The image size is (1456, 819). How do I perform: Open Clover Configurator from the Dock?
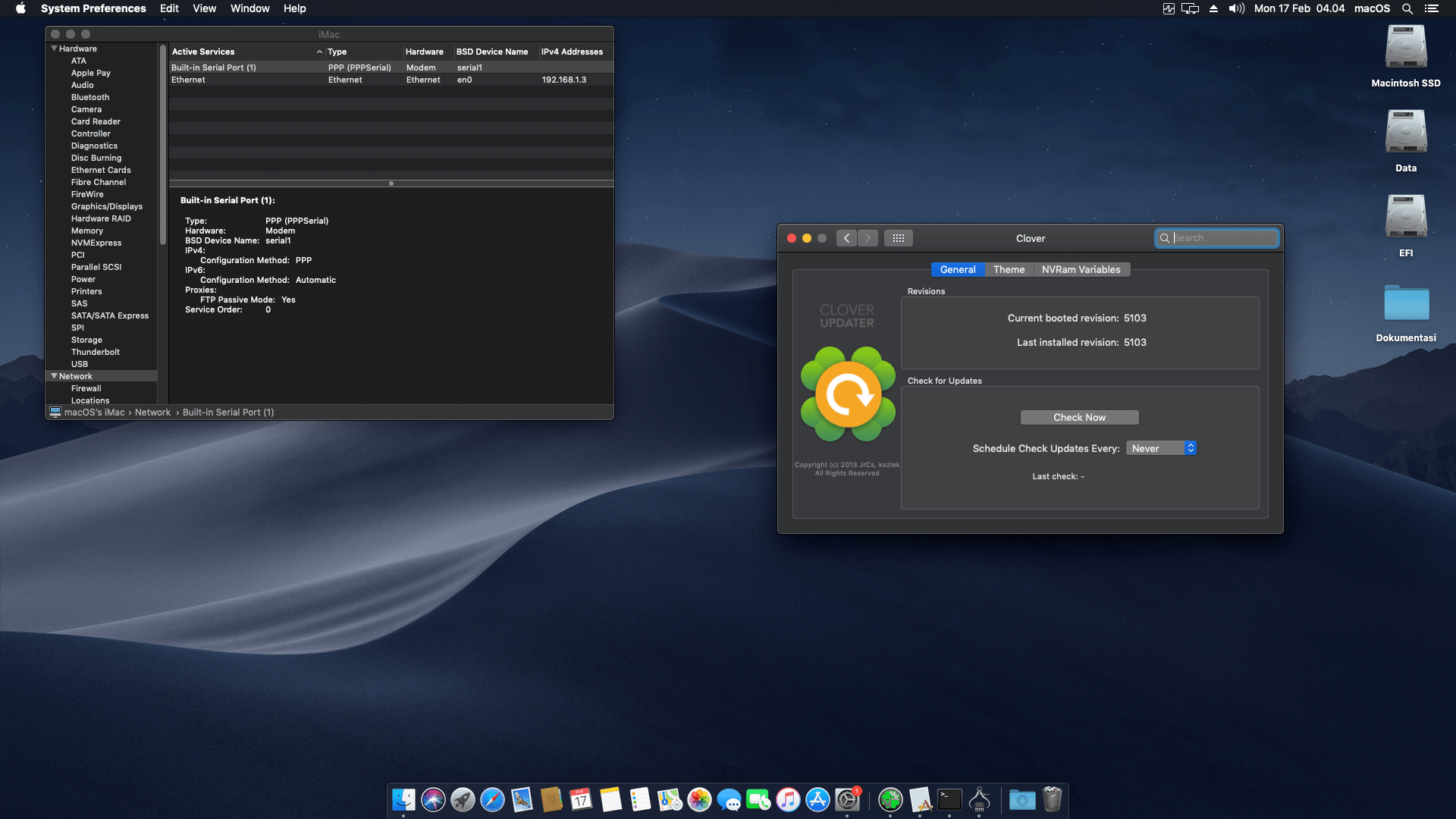(890, 799)
